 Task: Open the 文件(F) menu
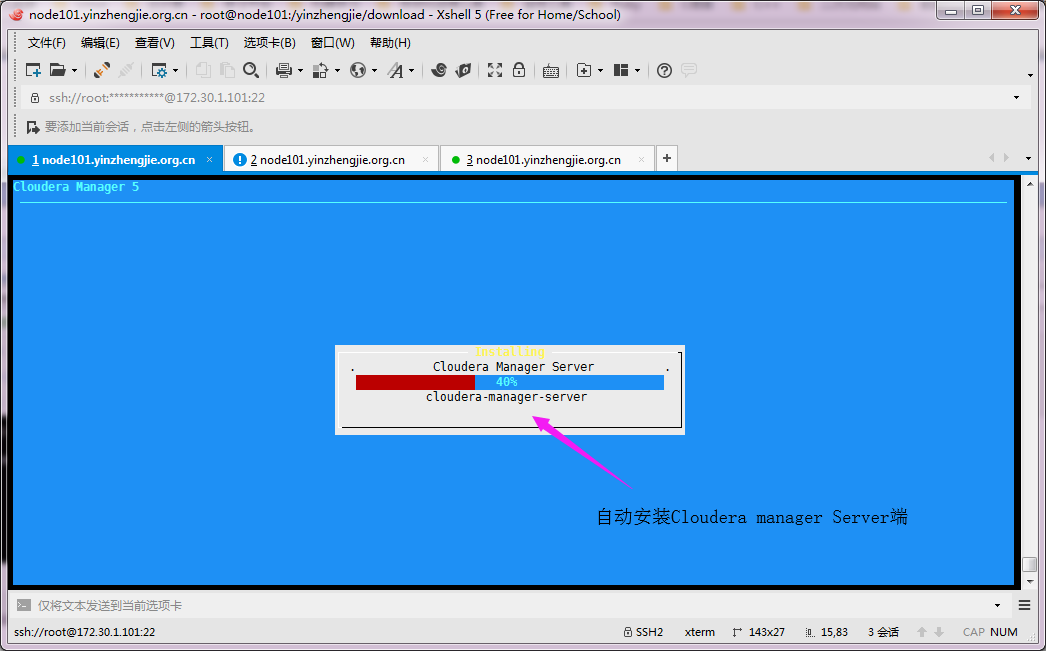(x=47, y=43)
